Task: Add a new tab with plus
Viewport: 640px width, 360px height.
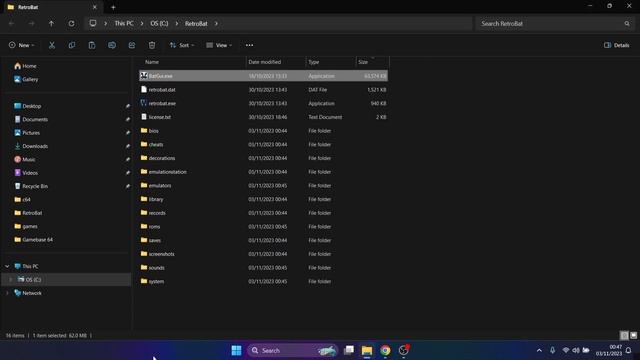Action: tap(113, 7)
